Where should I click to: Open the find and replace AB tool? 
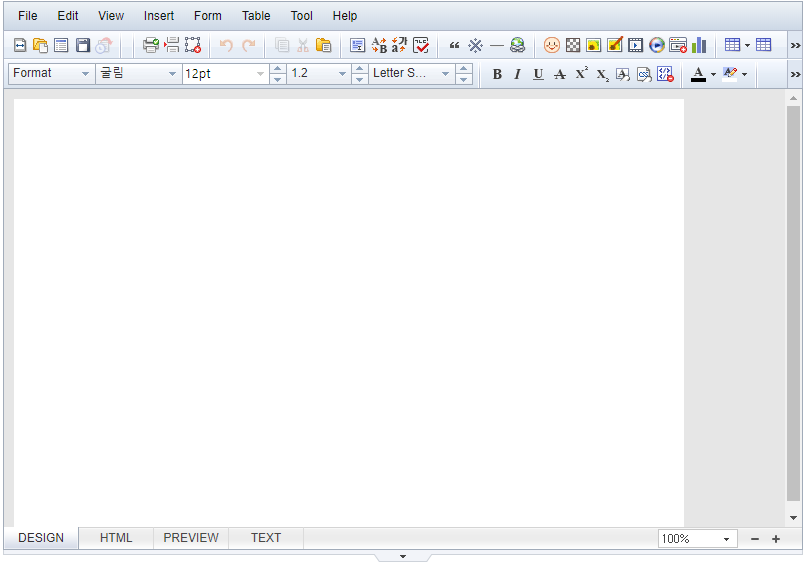pyautogui.click(x=379, y=46)
